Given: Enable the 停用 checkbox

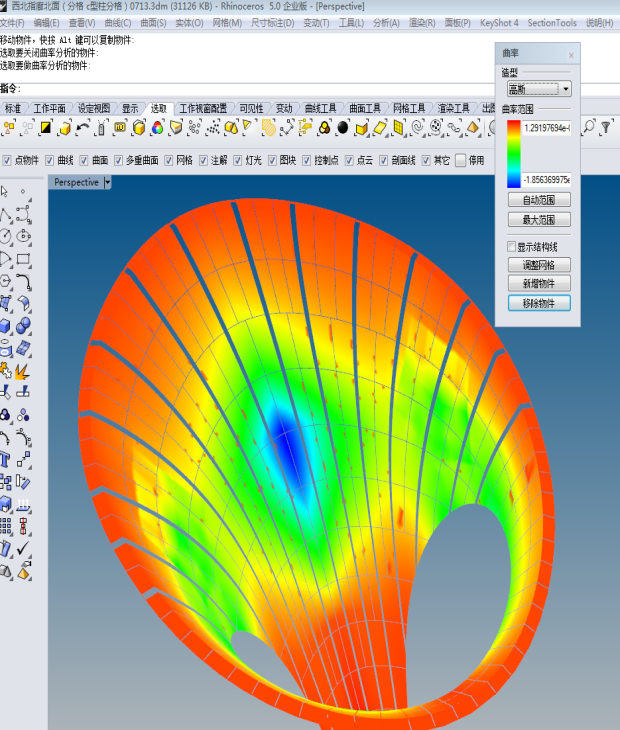Looking at the screenshot, I should tap(460, 160).
